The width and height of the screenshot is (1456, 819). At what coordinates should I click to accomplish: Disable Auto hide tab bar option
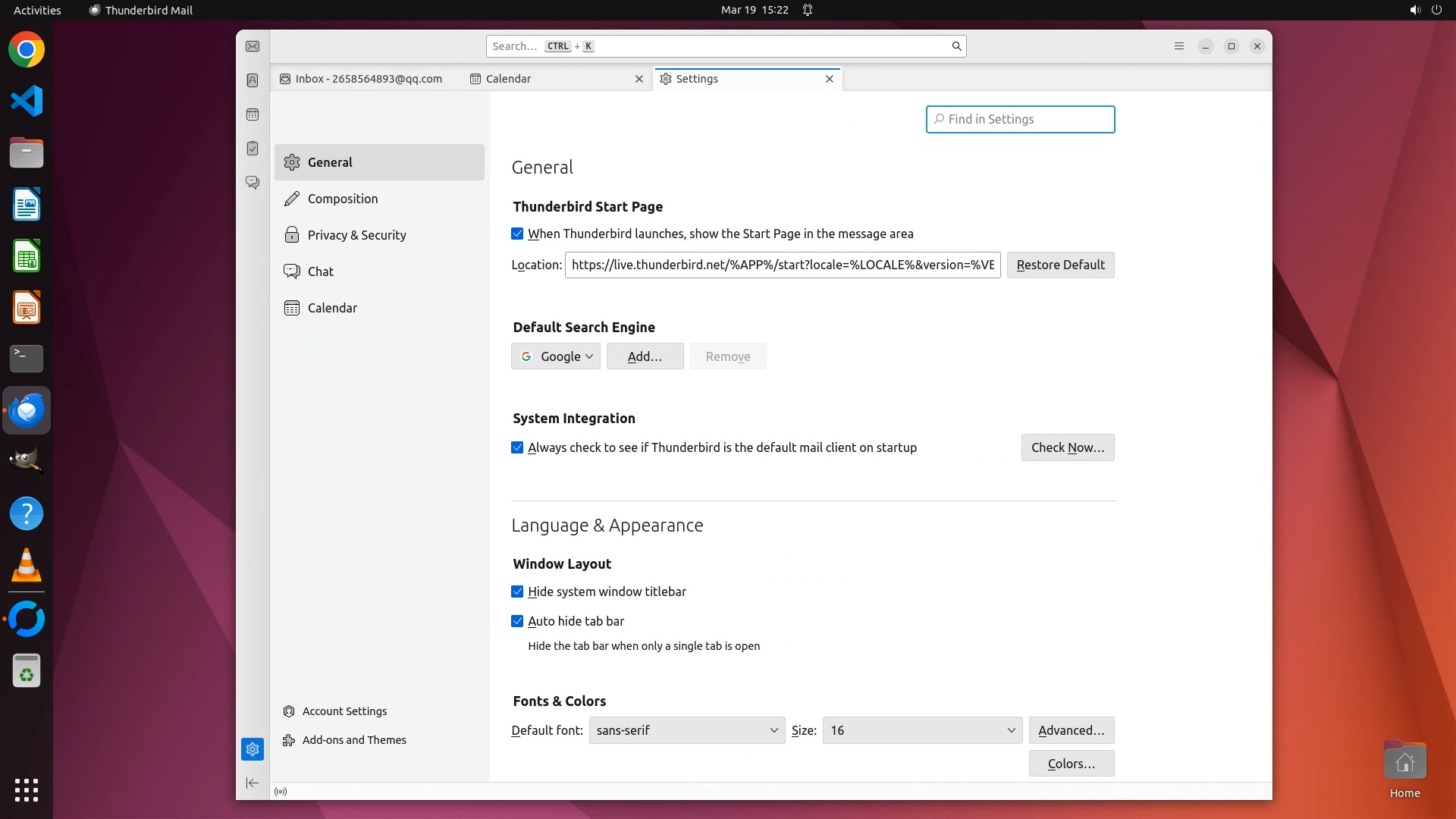tap(517, 621)
